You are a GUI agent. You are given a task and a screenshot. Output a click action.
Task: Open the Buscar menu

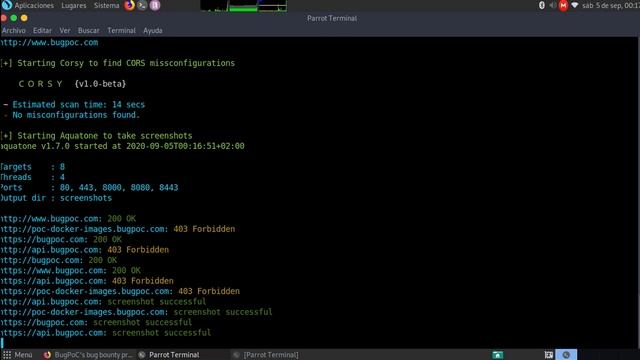click(x=88, y=31)
